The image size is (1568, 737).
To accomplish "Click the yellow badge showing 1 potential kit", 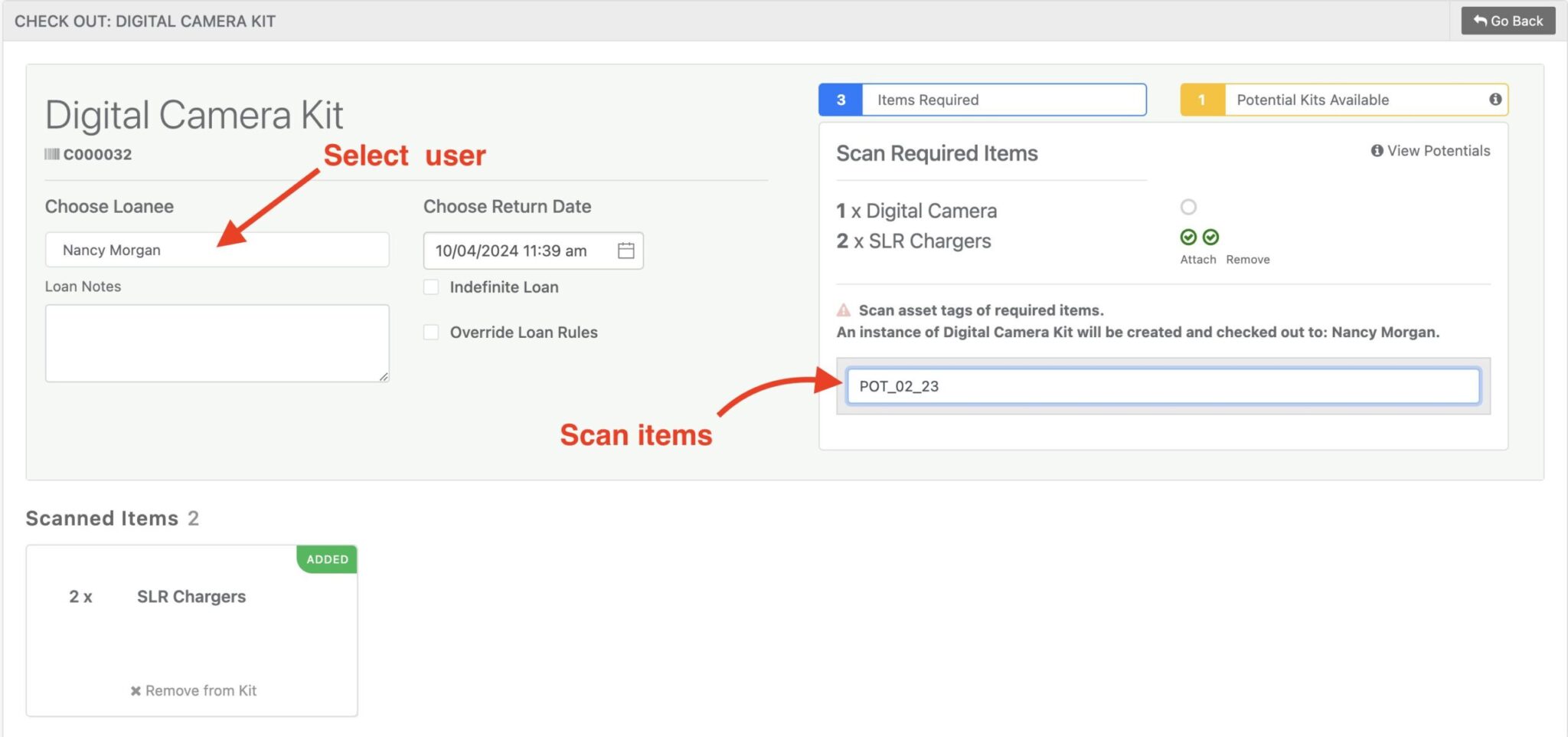I will [x=1202, y=100].
